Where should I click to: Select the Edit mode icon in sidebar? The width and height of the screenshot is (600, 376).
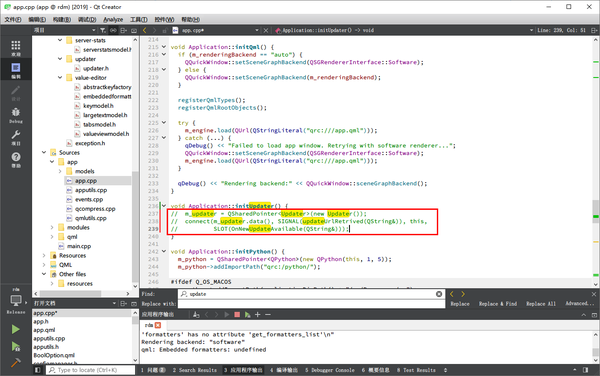point(16,70)
